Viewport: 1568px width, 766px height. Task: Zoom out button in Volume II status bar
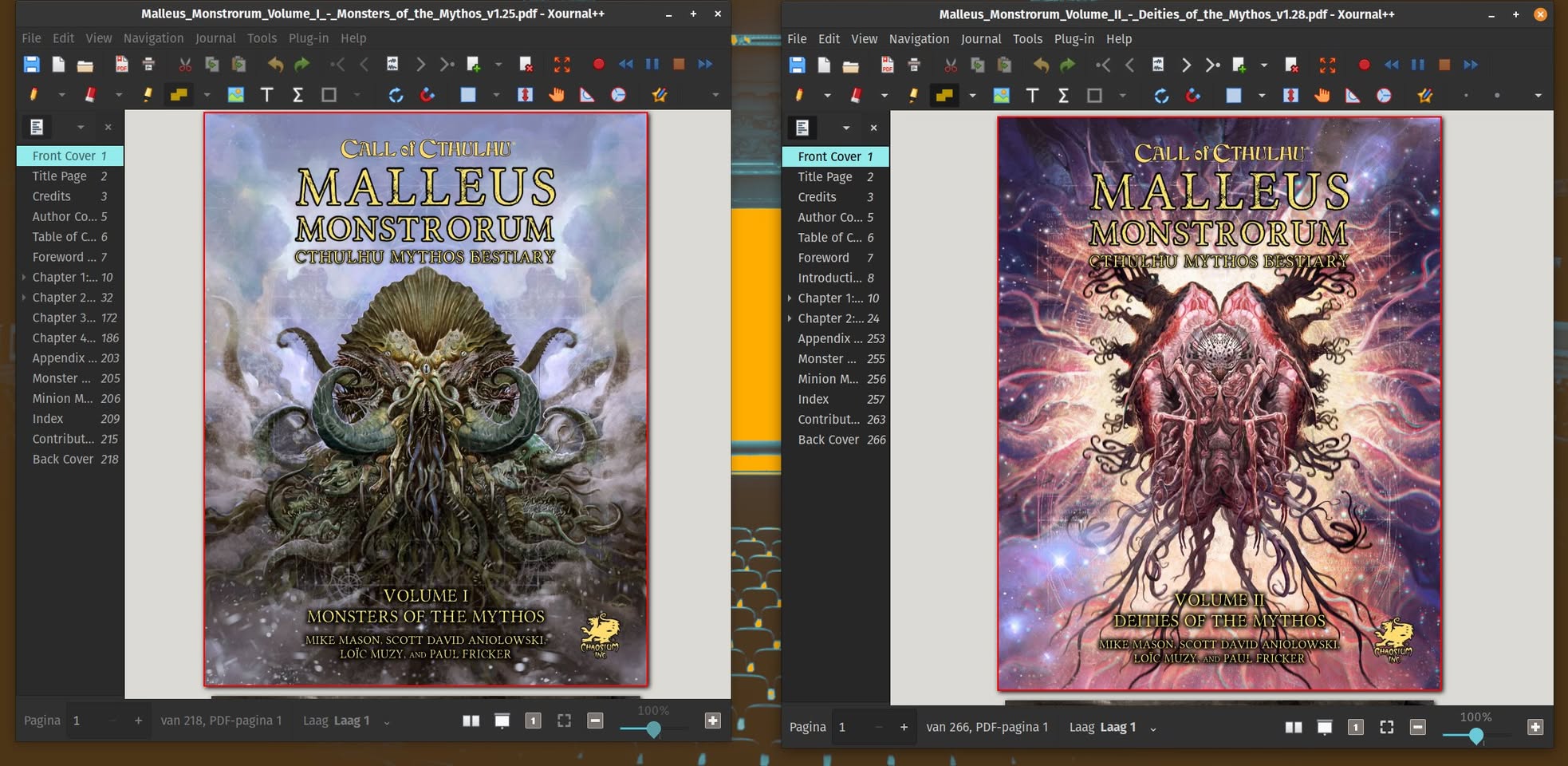pyautogui.click(x=1417, y=727)
